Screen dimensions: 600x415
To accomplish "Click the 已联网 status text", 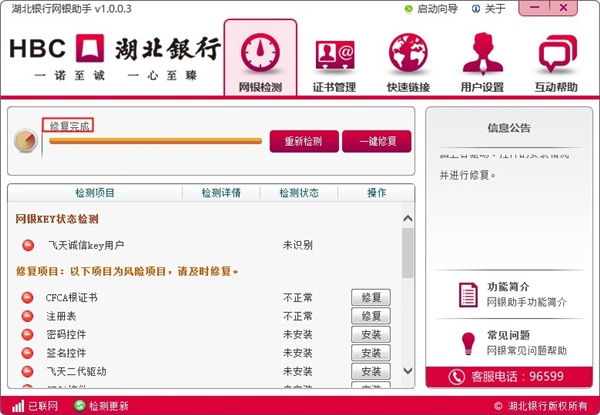I will tap(43, 406).
